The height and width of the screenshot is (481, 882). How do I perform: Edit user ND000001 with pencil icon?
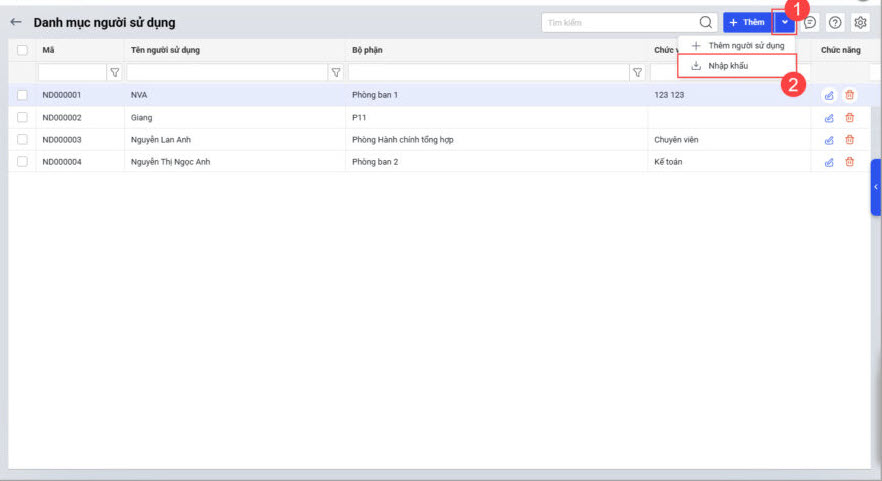[828, 95]
